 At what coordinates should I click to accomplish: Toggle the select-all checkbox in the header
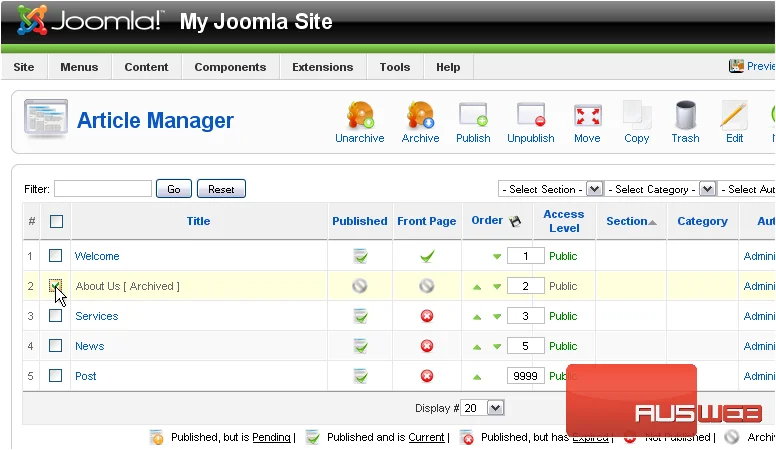pyautogui.click(x=56, y=221)
